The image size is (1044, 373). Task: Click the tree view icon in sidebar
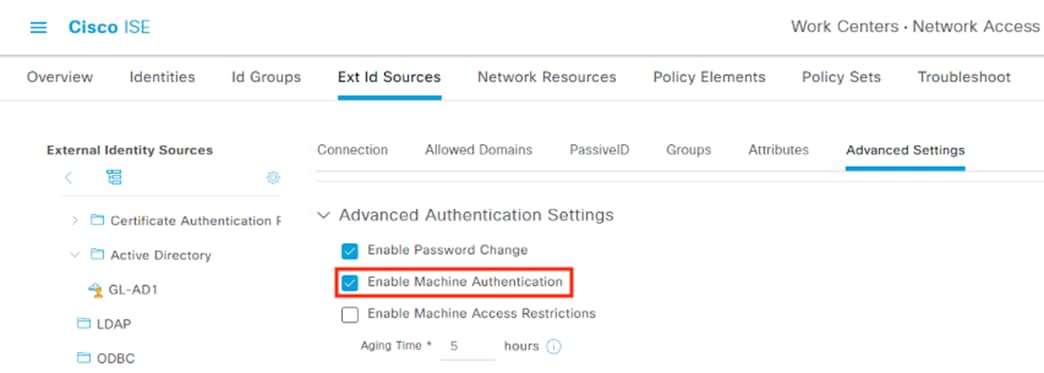tap(115, 178)
